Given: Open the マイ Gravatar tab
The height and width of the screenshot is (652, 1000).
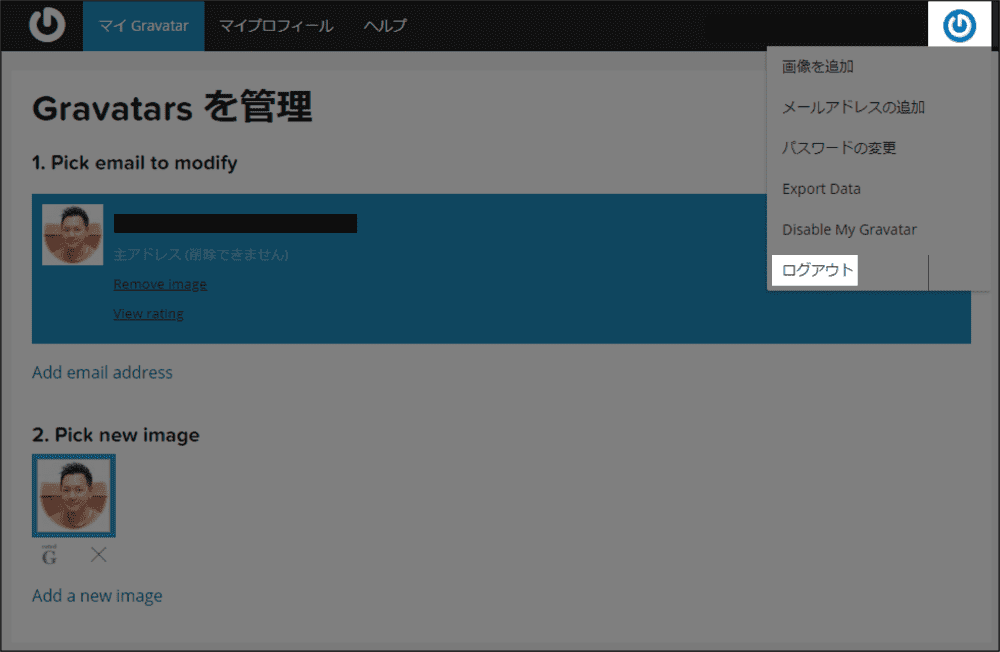Looking at the screenshot, I should pyautogui.click(x=143, y=26).
